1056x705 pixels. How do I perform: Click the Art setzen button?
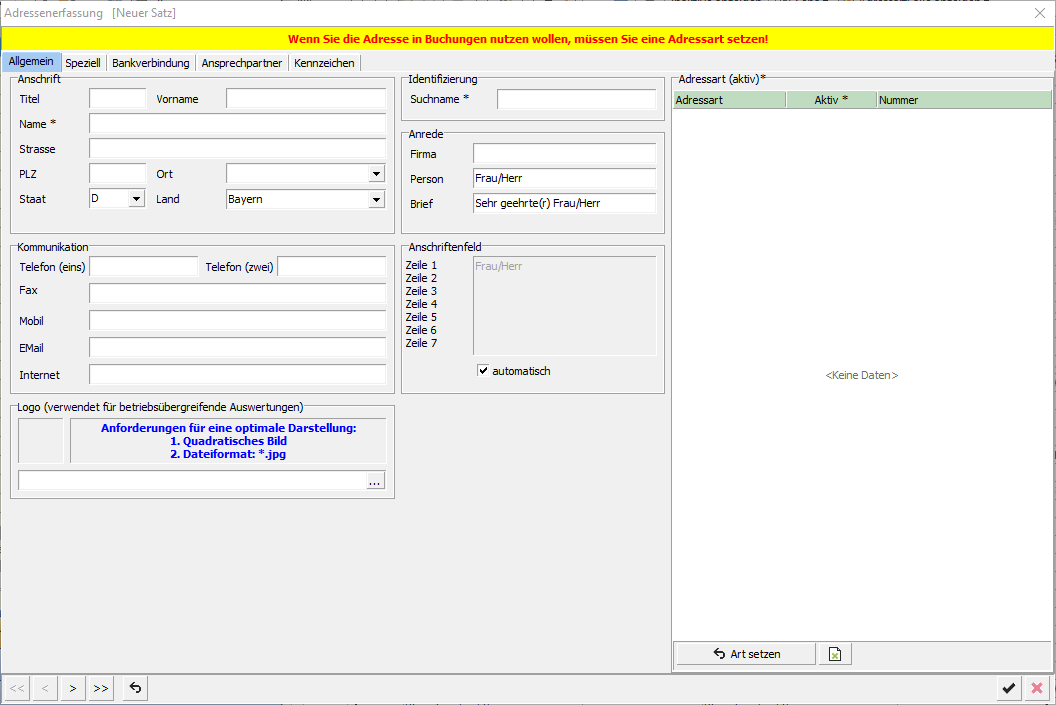(x=744, y=653)
